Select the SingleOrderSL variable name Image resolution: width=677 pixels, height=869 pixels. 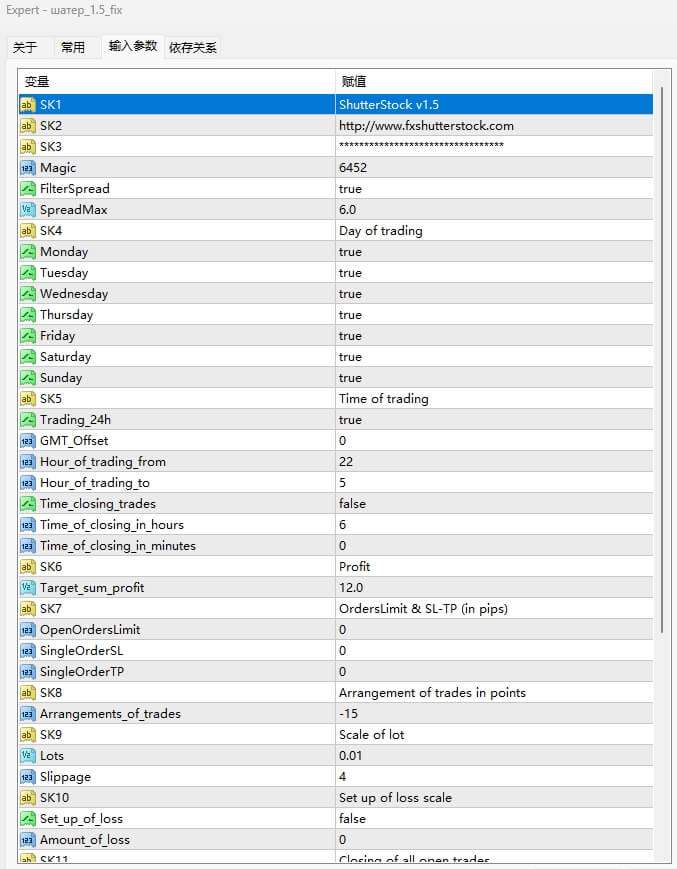81,651
